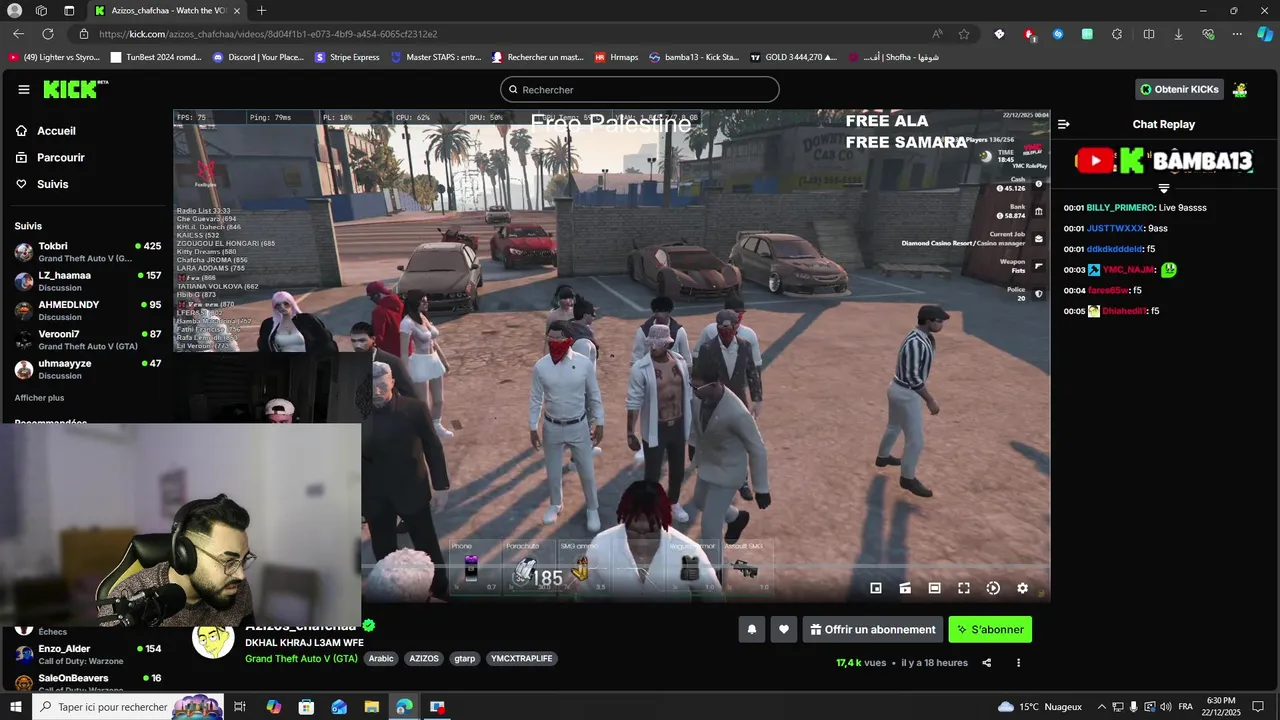Open browser essentials heart icon
The image size is (1280, 720).
(x=1208, y=34)
